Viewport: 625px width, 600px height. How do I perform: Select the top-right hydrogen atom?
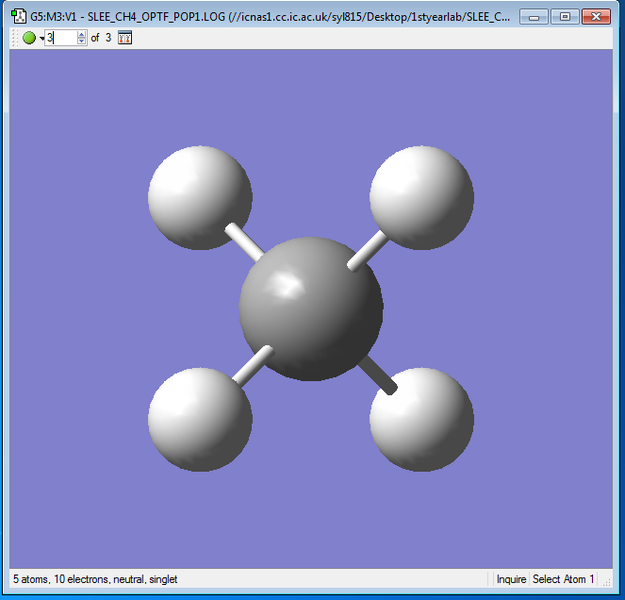click(x=422, y=198)
